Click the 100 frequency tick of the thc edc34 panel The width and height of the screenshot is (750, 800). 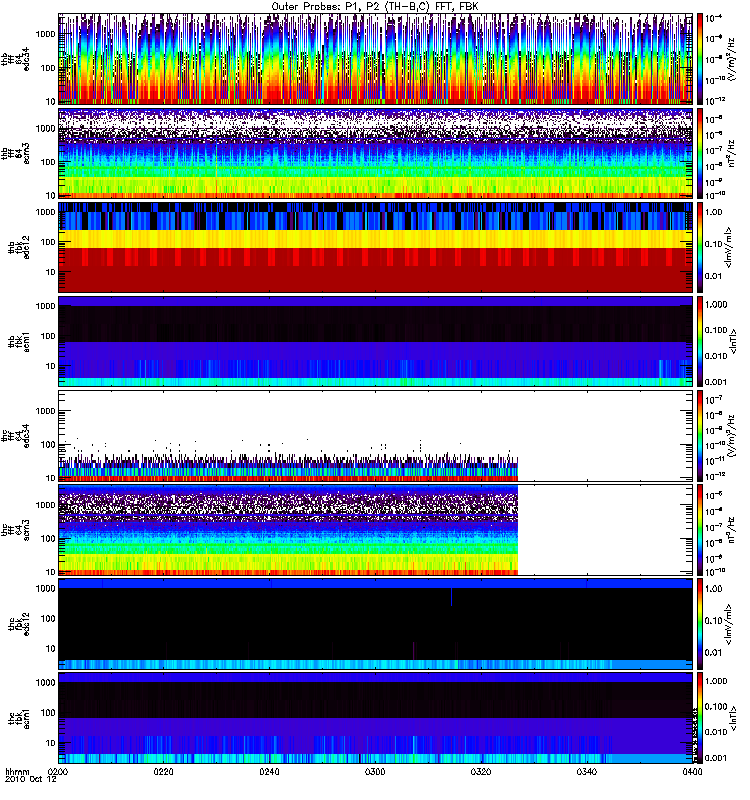click(x=48, y=444)
